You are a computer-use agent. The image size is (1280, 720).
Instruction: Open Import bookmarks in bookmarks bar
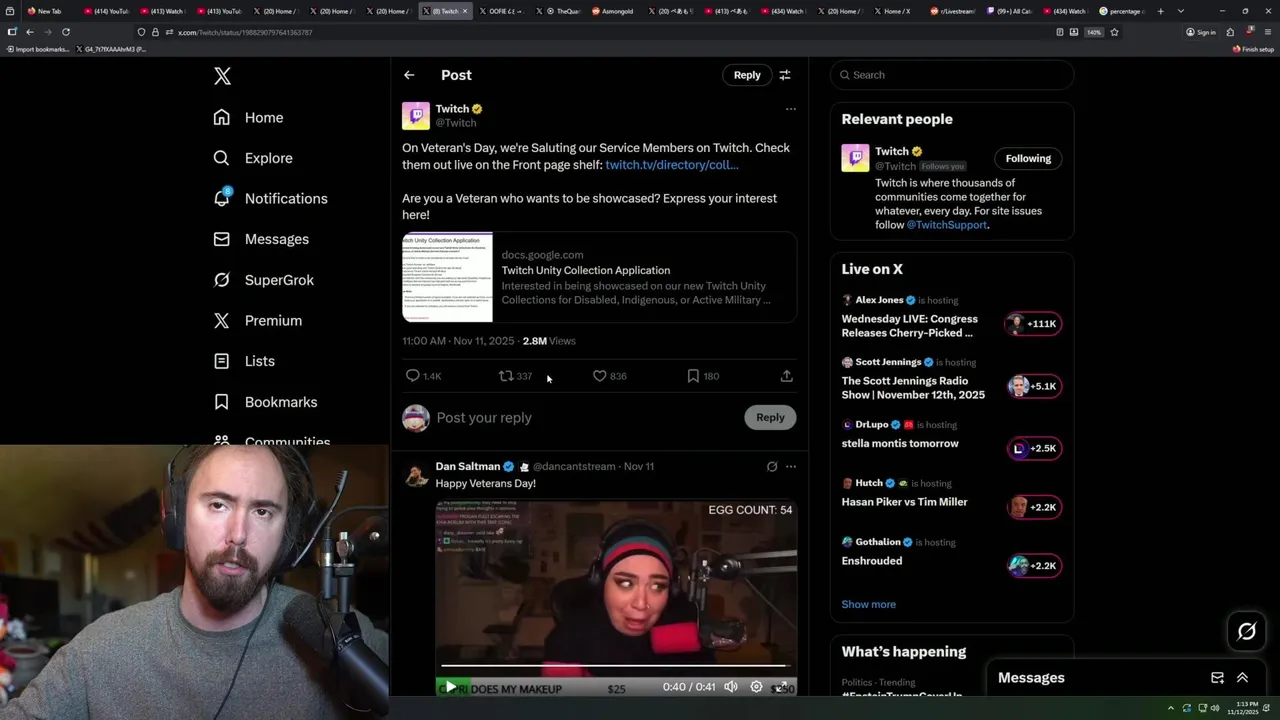pos(37,49)
